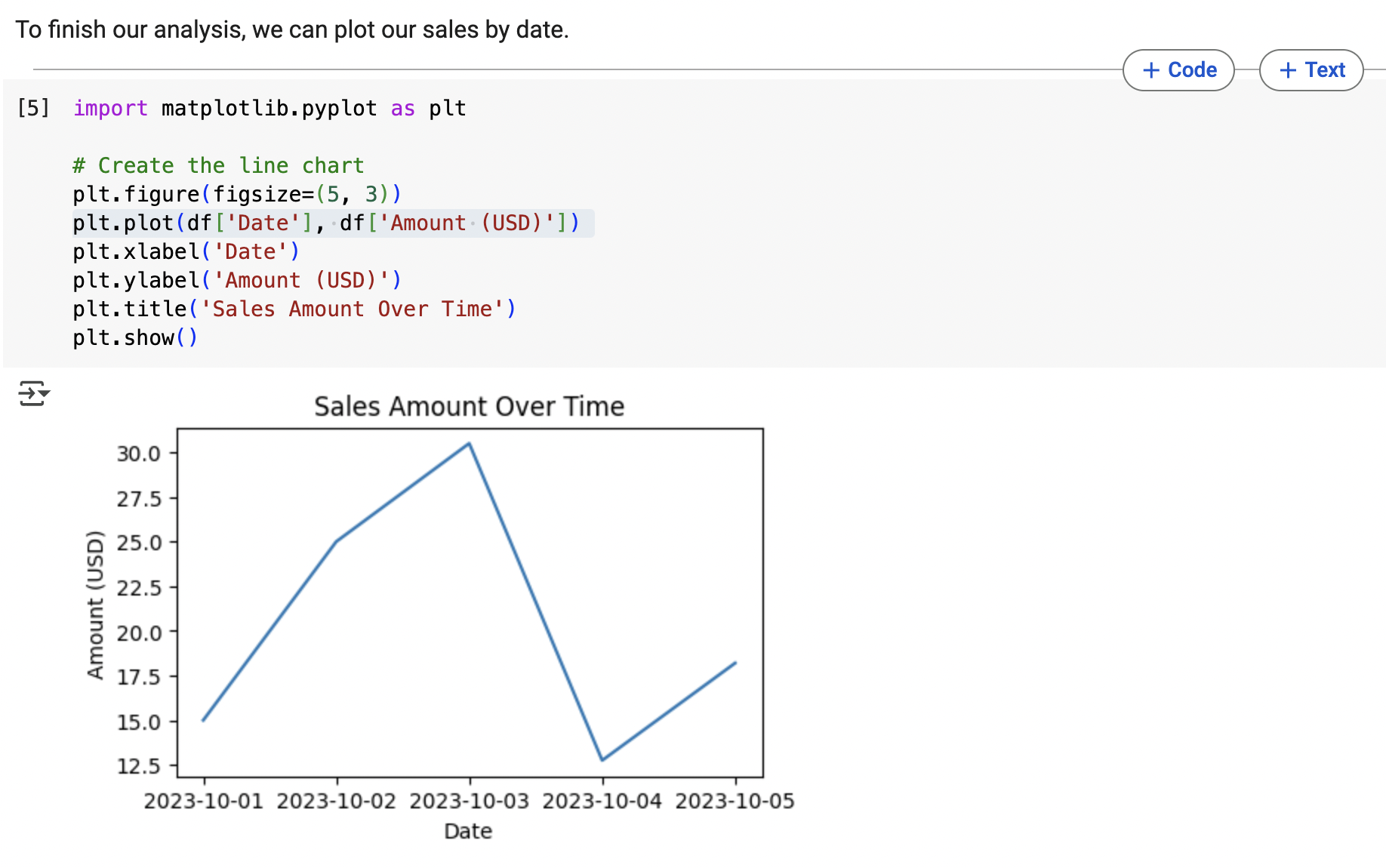Click the 2023-10-05 x-axis label

pos(735,801)
